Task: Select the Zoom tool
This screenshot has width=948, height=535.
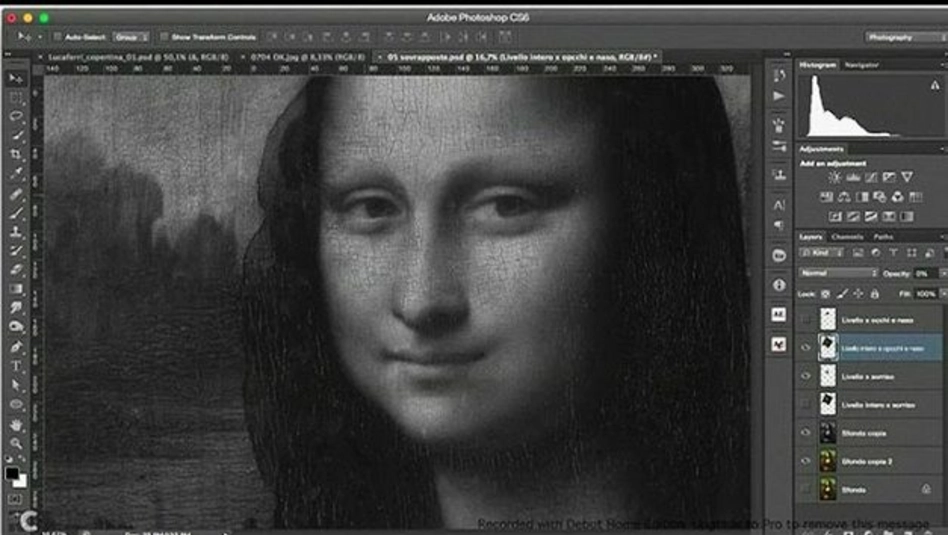Action: (16, 443)
